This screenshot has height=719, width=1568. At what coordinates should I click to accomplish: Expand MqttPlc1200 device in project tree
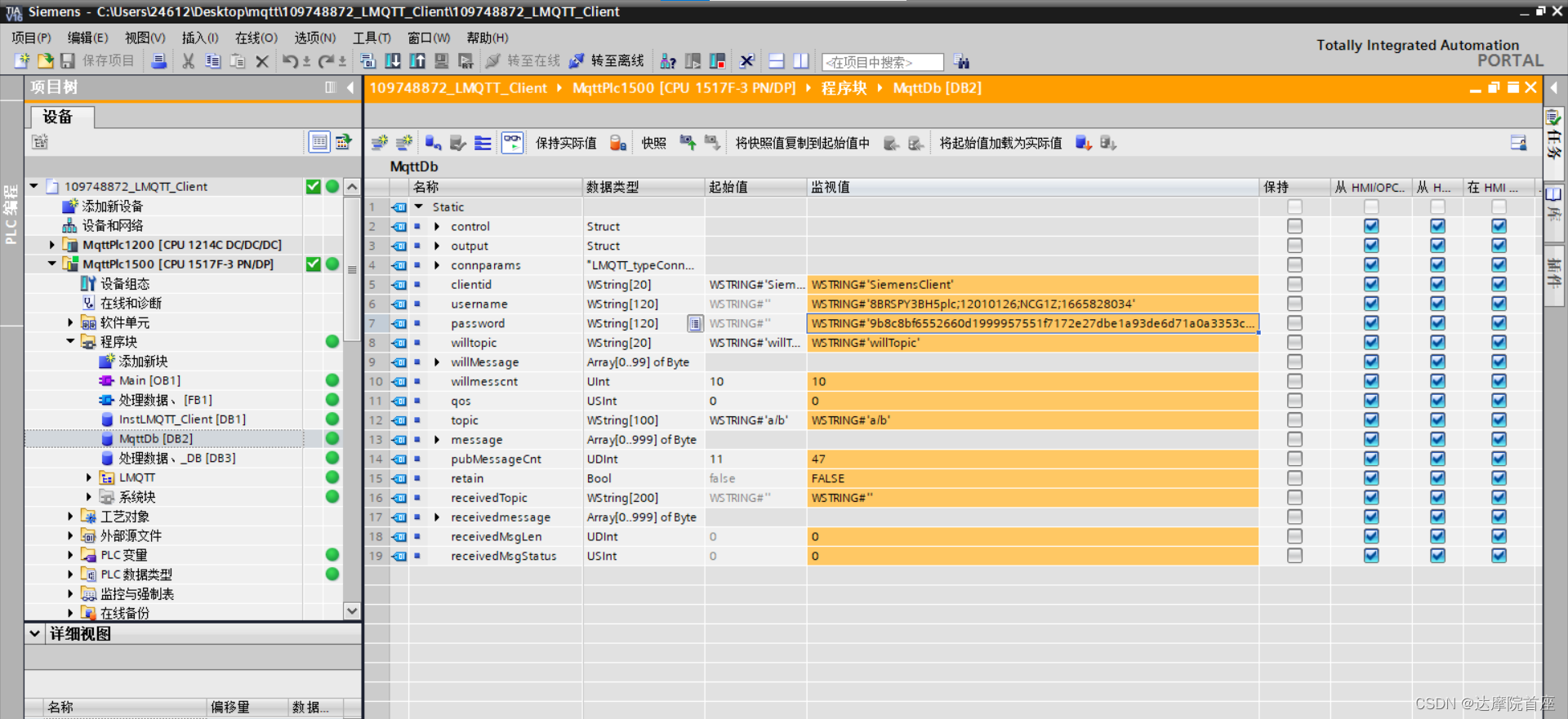[x=52, y=245]
